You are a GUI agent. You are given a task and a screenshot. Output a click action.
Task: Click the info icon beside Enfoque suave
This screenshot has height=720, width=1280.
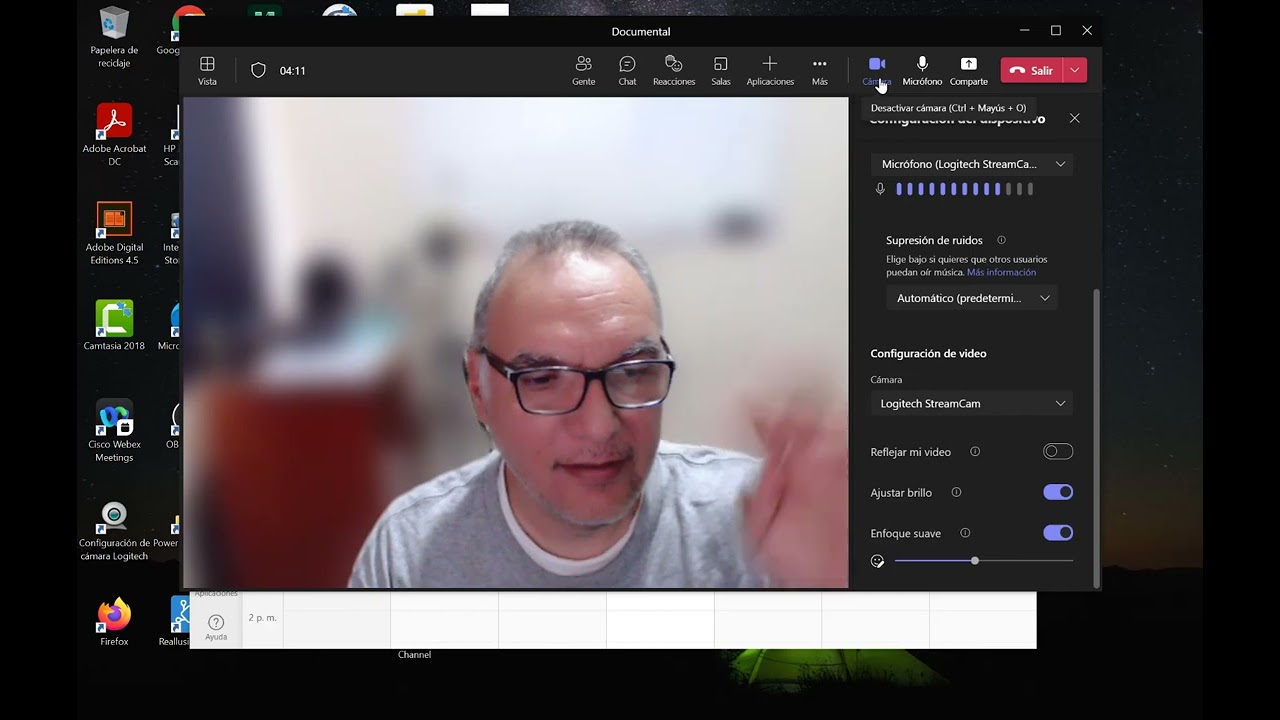coord(965,533)
